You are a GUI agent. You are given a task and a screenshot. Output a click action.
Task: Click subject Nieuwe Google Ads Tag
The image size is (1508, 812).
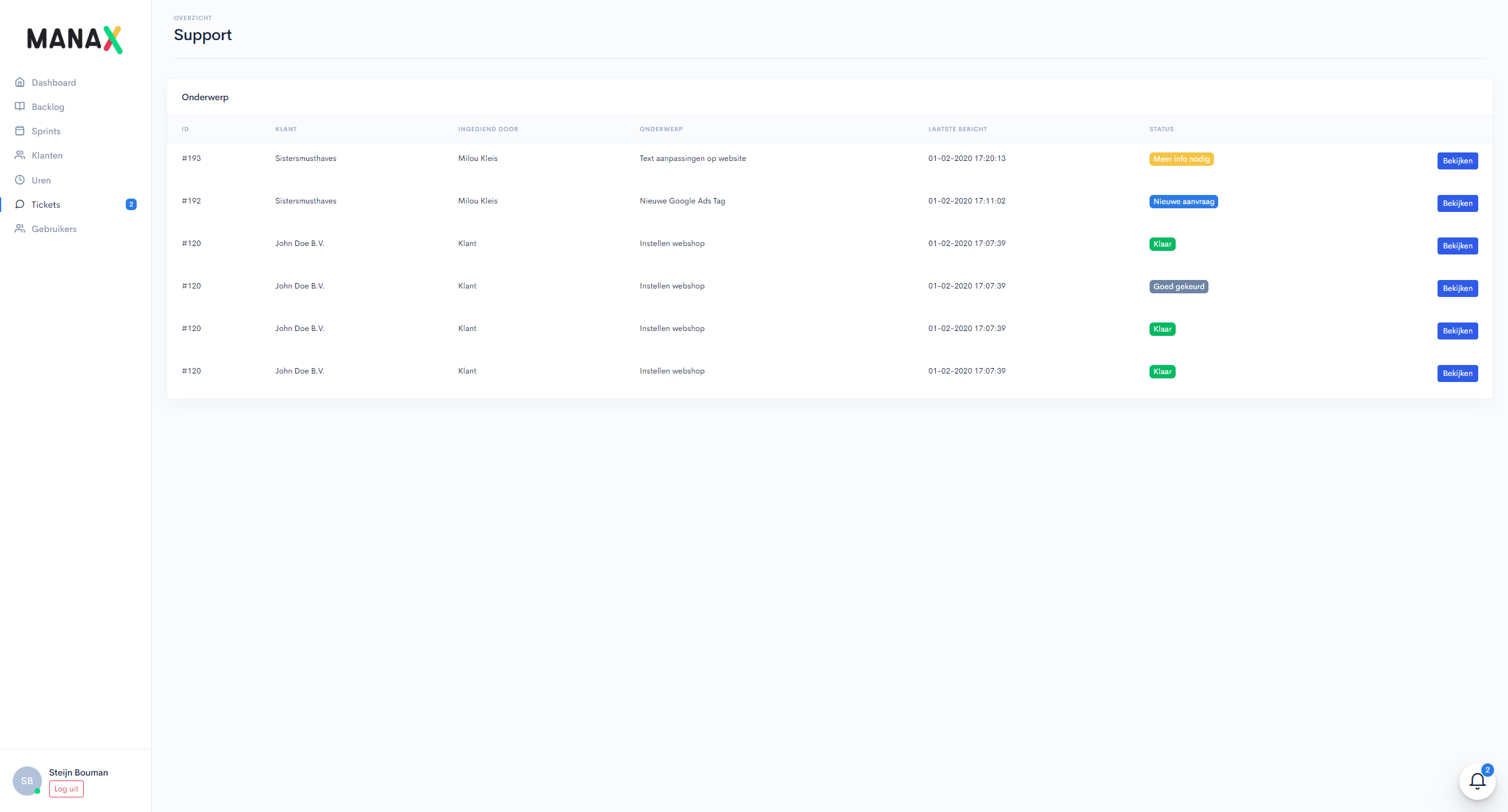pyautogui.click(x=682, y=200)
